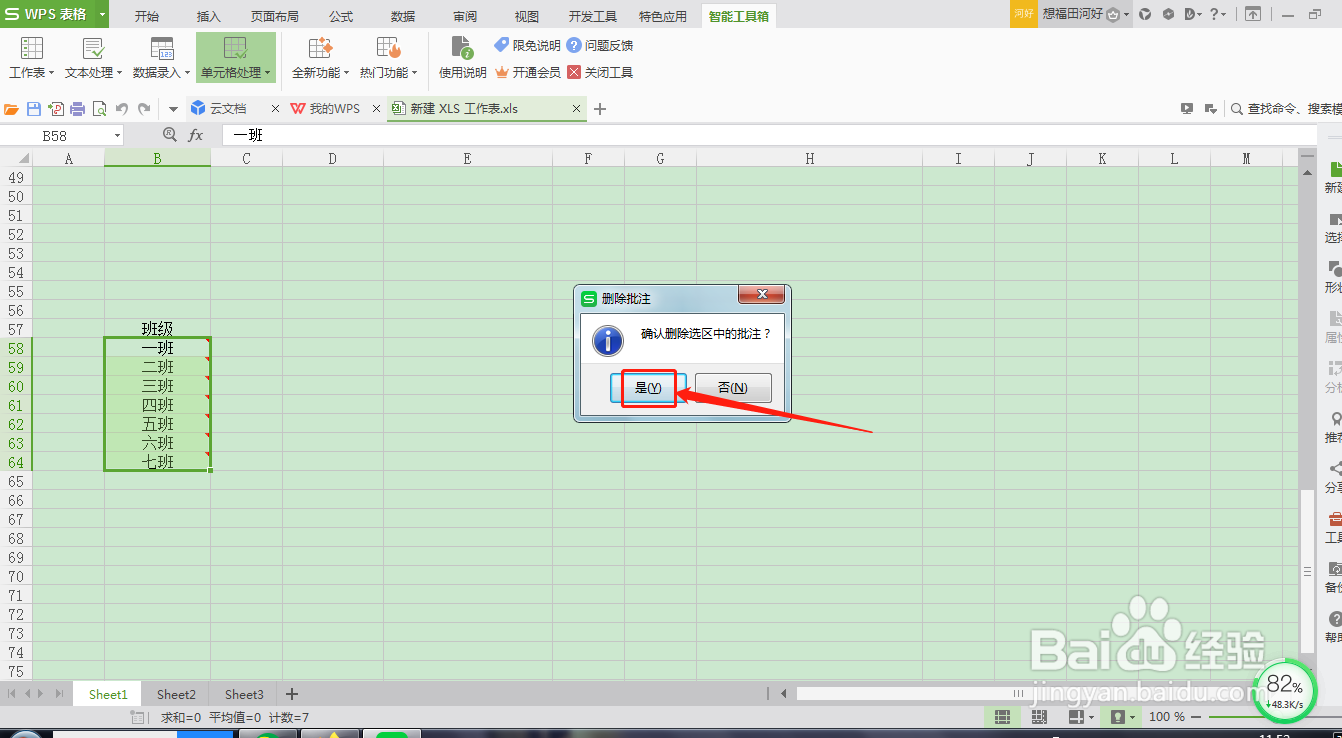The height and width of the screenshot is (738, 1342).
Task: Open the WPS 表格 application menu arrow
Action: (x=102, y=14)
